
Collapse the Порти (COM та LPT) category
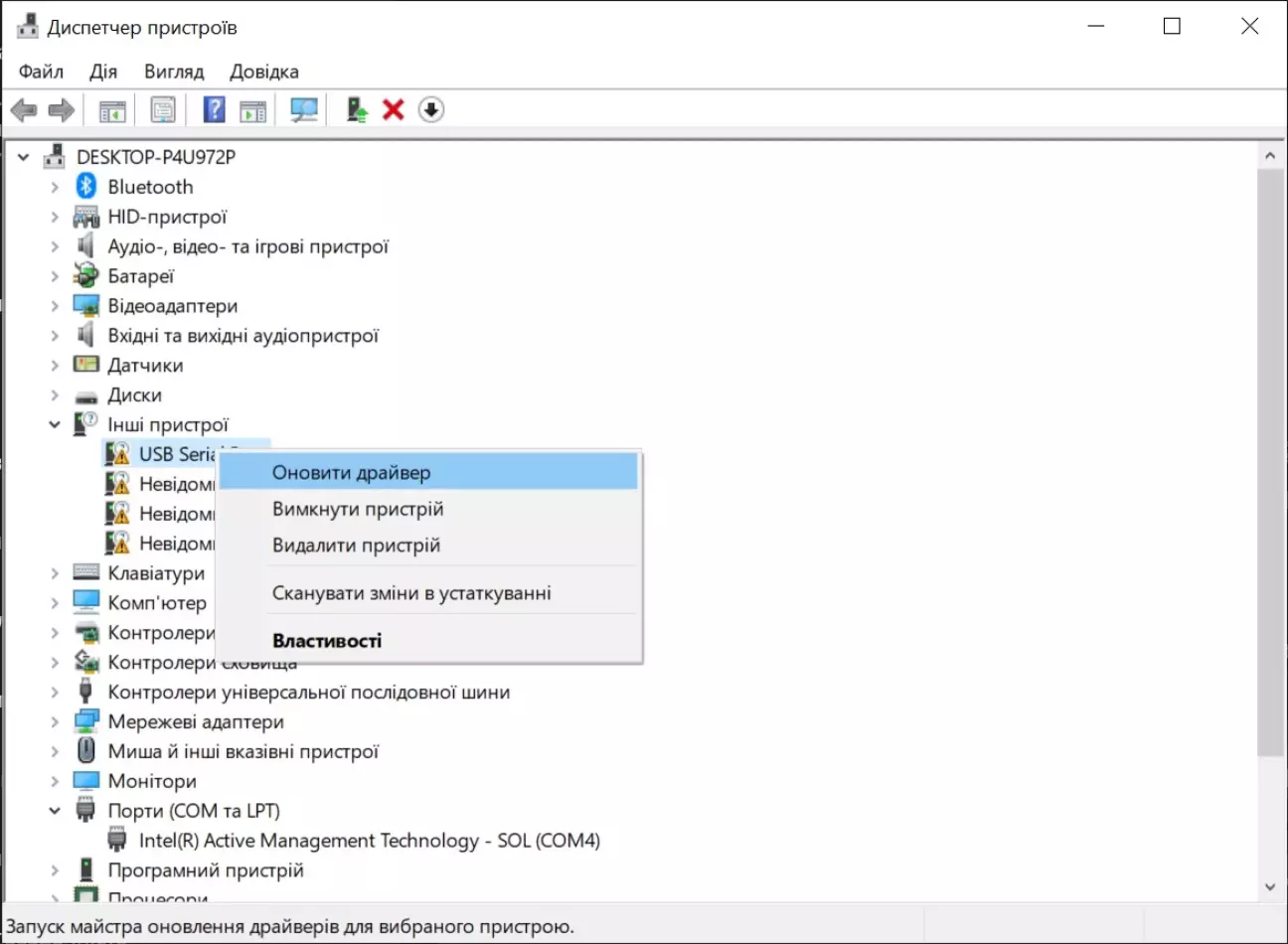tap(55, 811)
